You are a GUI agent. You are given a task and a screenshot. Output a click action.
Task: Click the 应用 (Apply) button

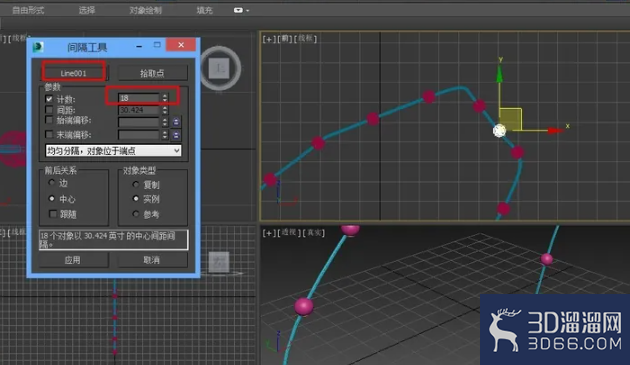(x=73, y=260)
